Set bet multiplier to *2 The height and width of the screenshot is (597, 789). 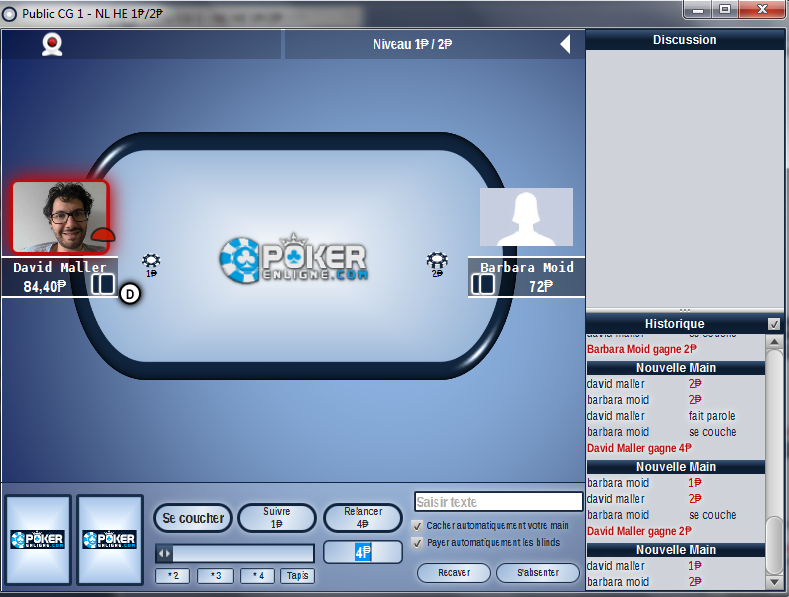click(x=173, y=575)
